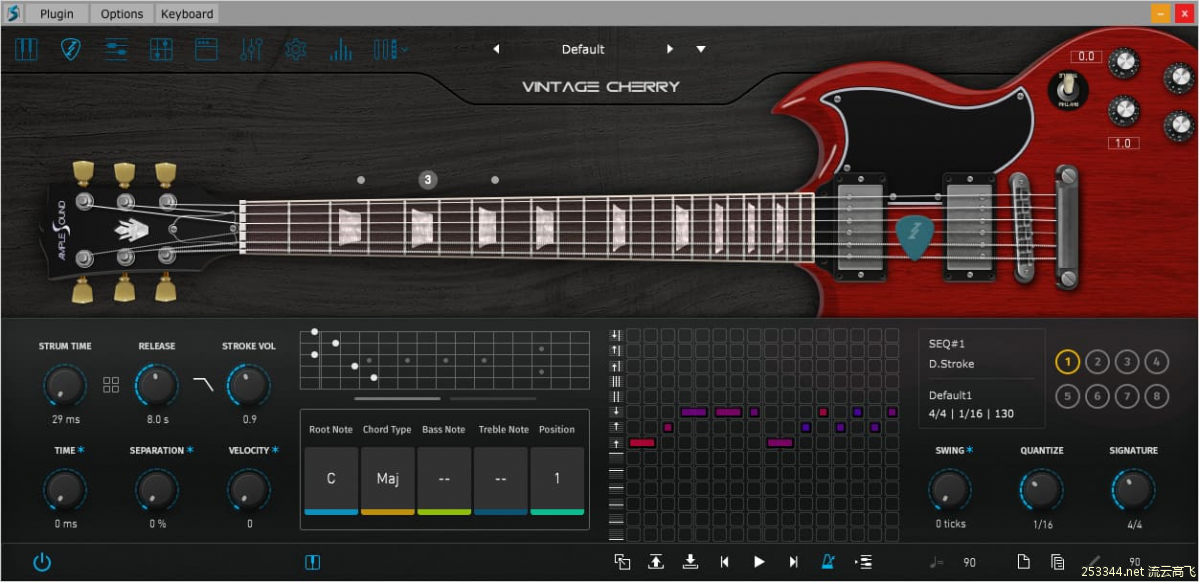Image resolution: width=1199 pixels, height=582 pixels.
Task: Click the tempo note-equals icon
Action: tap(936, 562)
